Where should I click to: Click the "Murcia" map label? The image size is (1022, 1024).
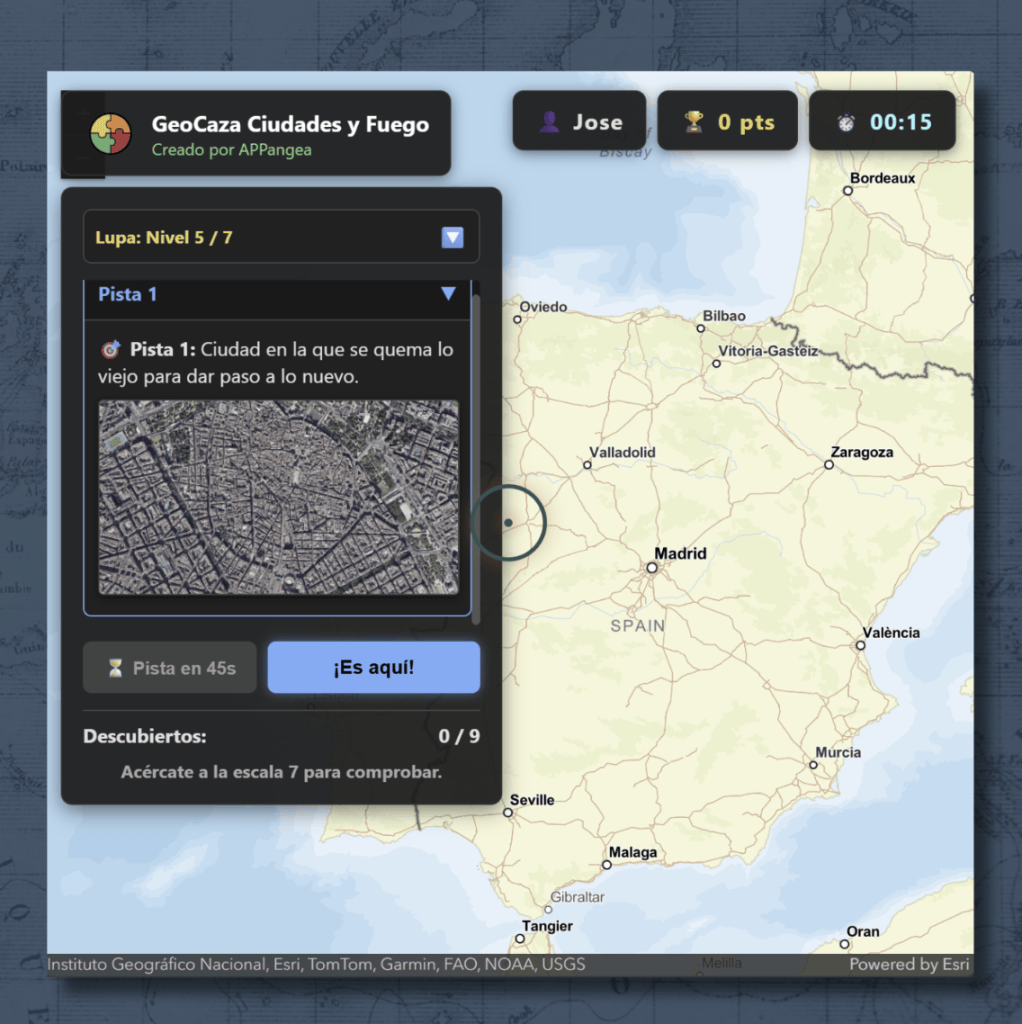[x=838, y=752]
